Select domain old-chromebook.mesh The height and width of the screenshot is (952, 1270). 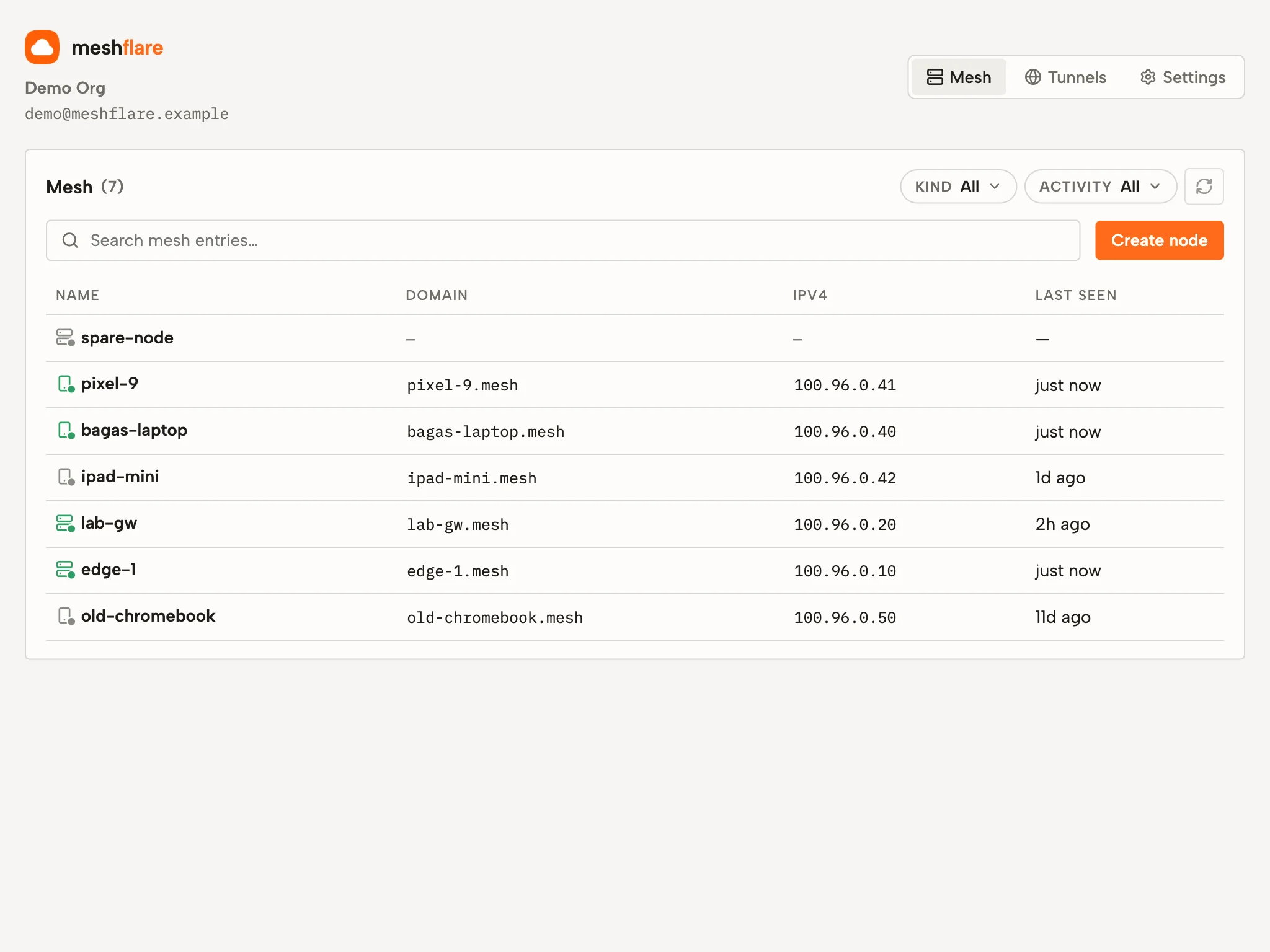pyautogui.click(x=495, y=618)
